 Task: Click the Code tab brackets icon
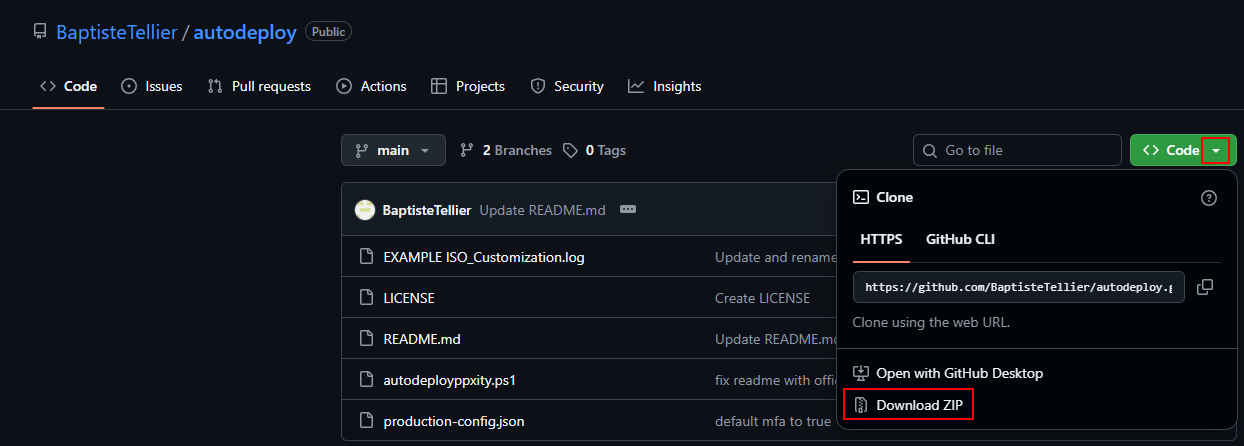point(48,86)
